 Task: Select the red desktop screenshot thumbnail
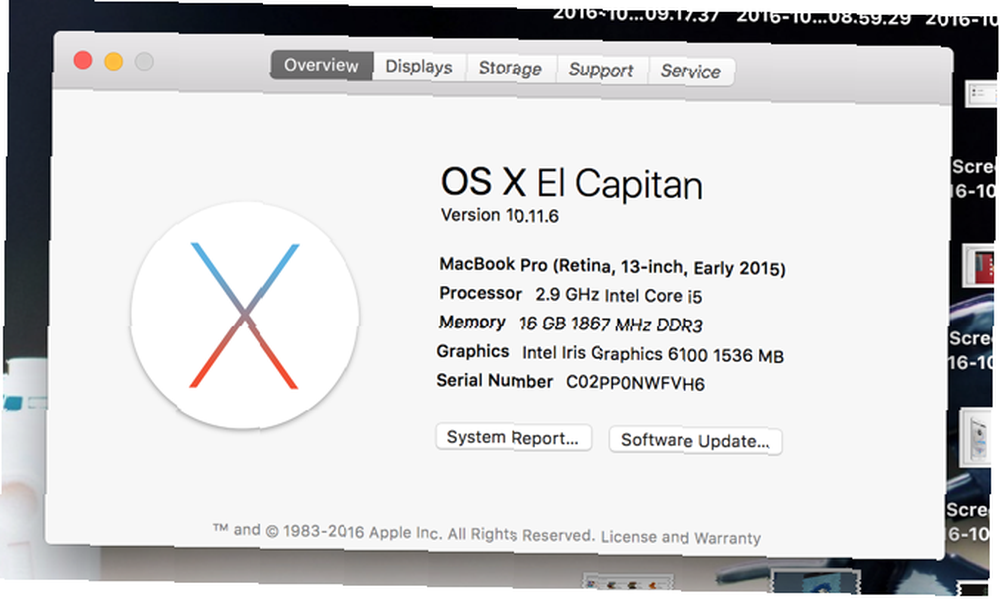tap(980, 266)
